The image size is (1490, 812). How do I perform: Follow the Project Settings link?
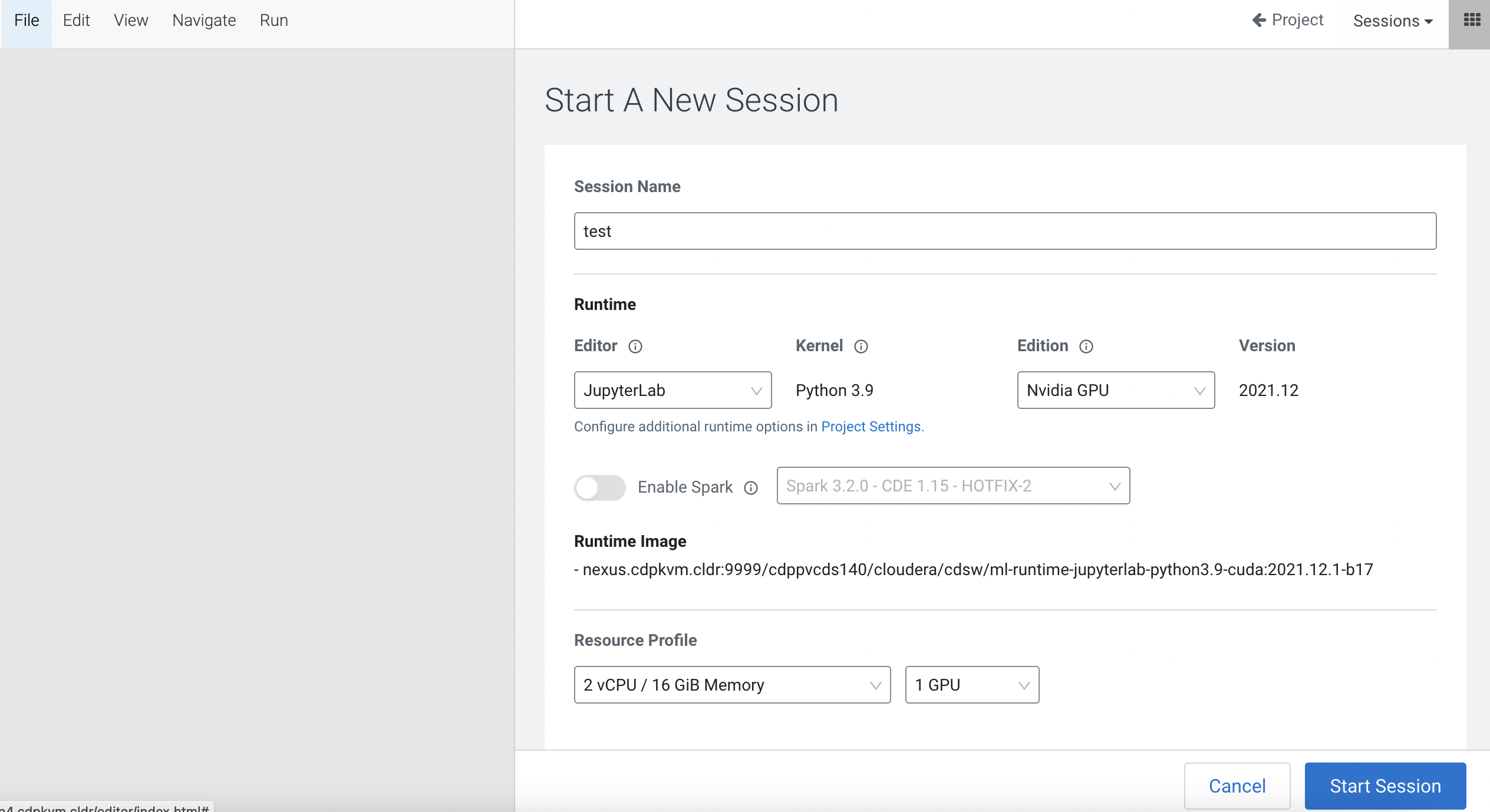[871, 427]
